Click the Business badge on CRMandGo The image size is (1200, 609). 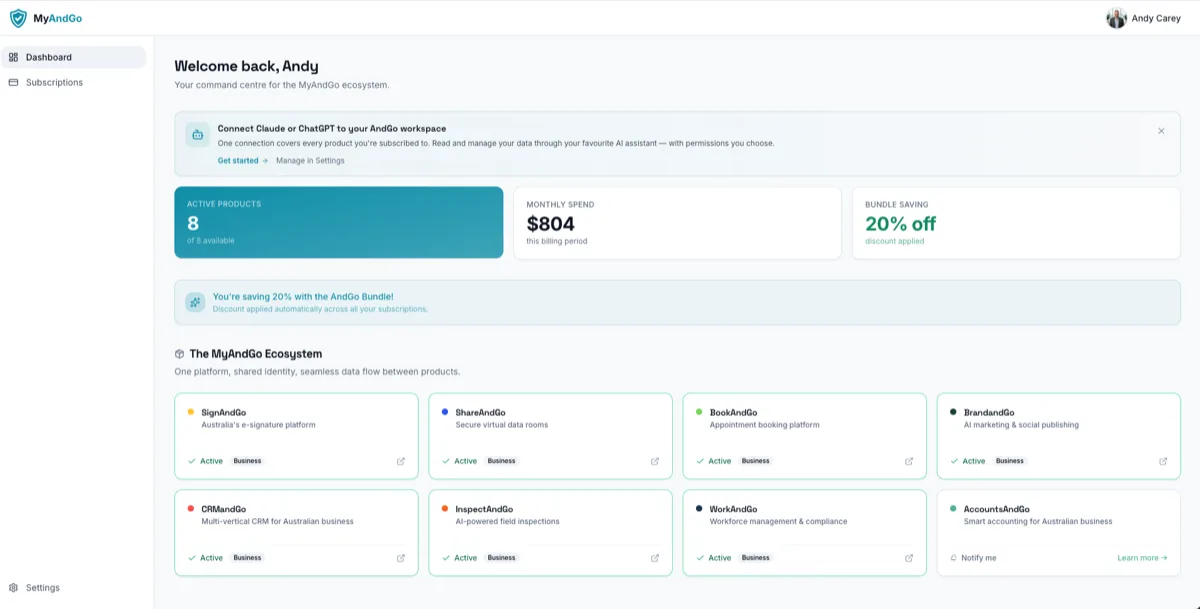pyautogui.click(x=247, y=558)
